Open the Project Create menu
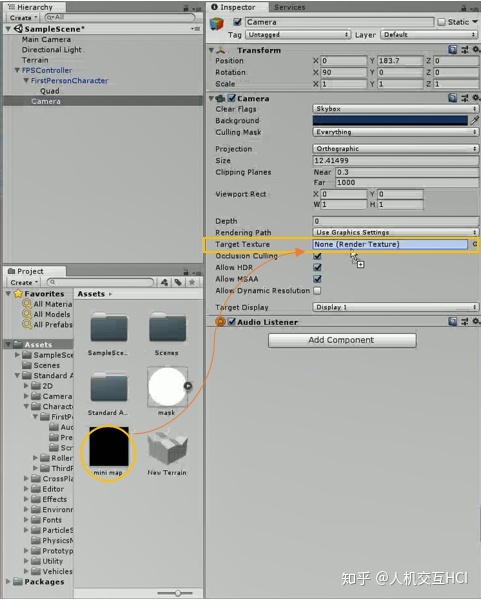This screenshot has width=481, height=600. (x=23, y=282)
